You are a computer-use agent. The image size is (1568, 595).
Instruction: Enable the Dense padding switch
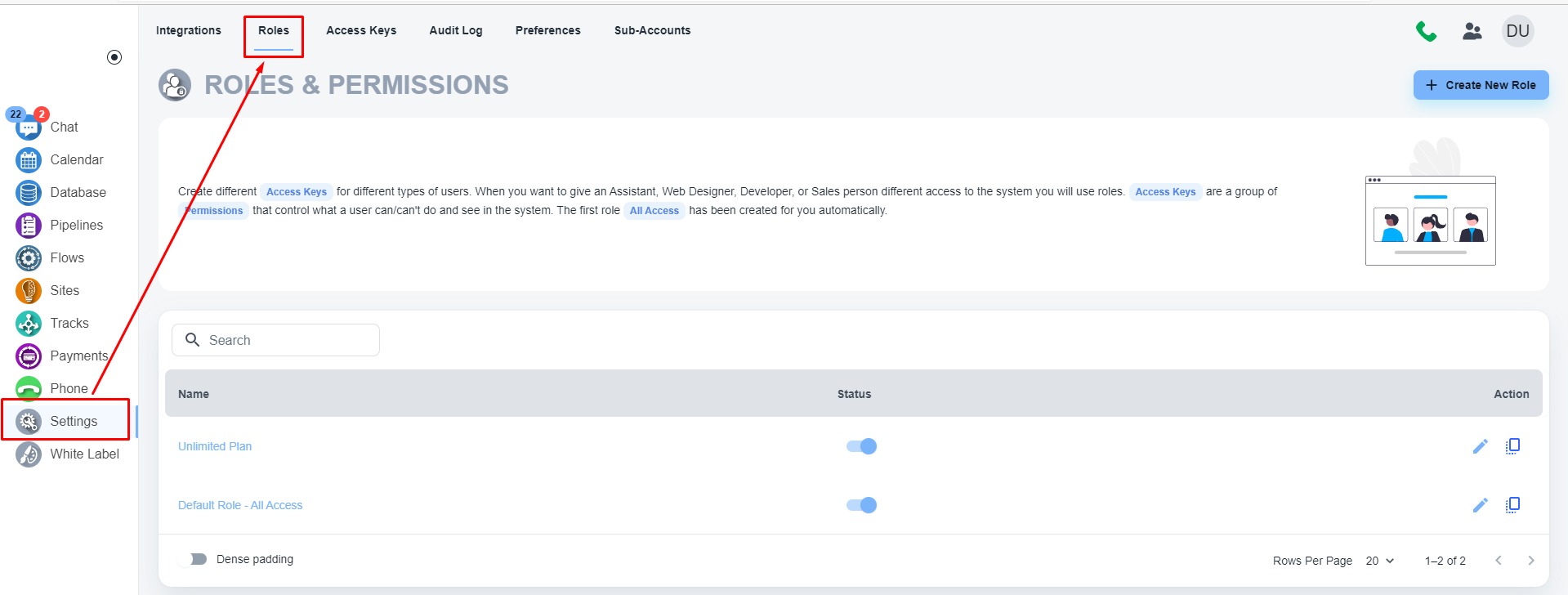(x=196, y=559)
